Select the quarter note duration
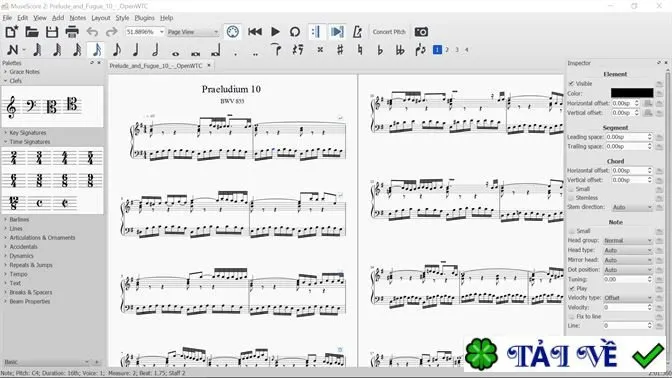 (x=136, y=50)
